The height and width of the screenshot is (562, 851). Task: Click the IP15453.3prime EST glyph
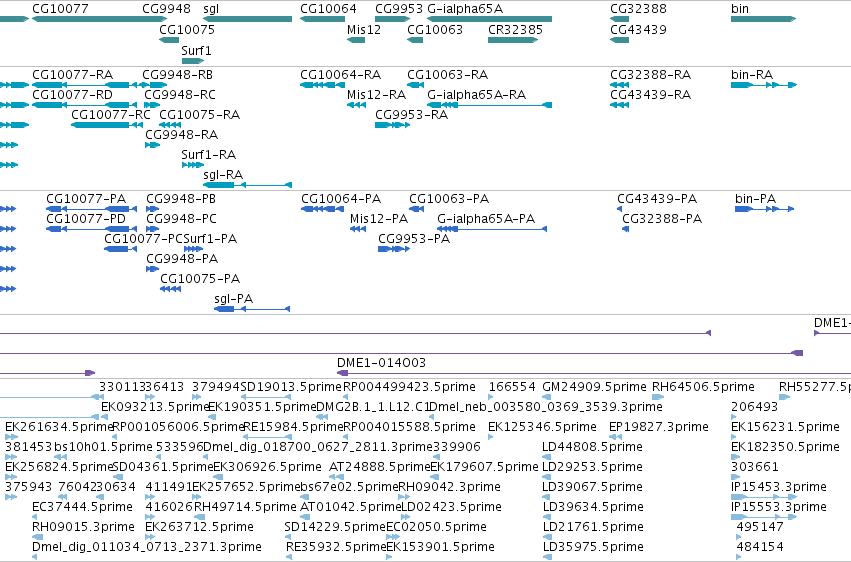click(764, 497)
